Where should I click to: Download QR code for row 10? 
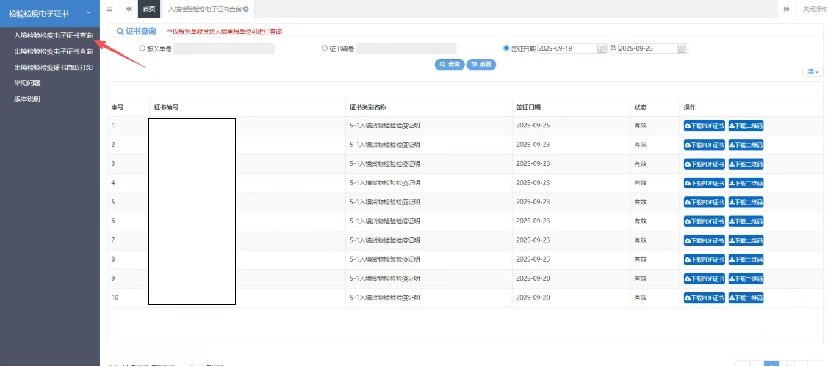point(746,298)
